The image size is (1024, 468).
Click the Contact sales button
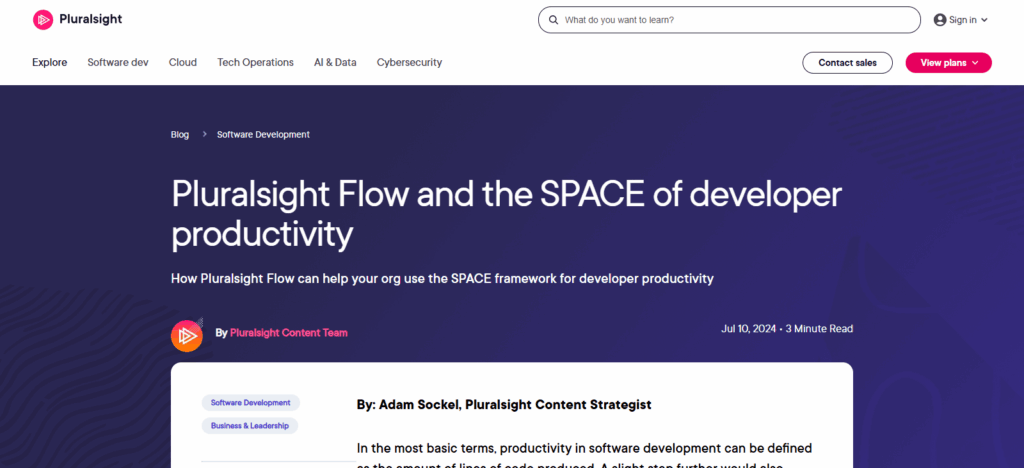(x=847, y=62)
